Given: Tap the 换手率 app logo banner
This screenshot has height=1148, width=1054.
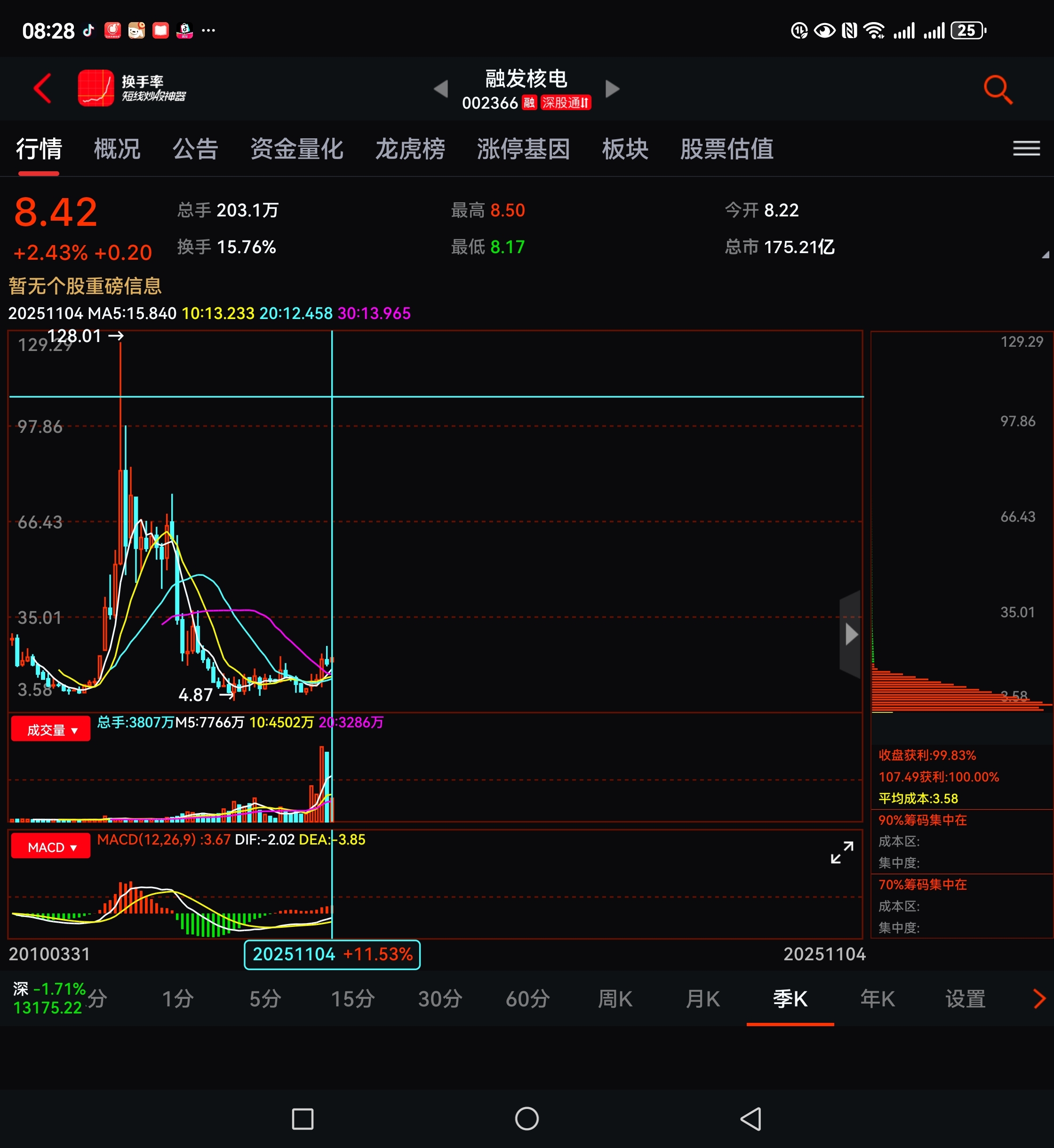Looking at the screenshot, I should click(x=132, y=88).
